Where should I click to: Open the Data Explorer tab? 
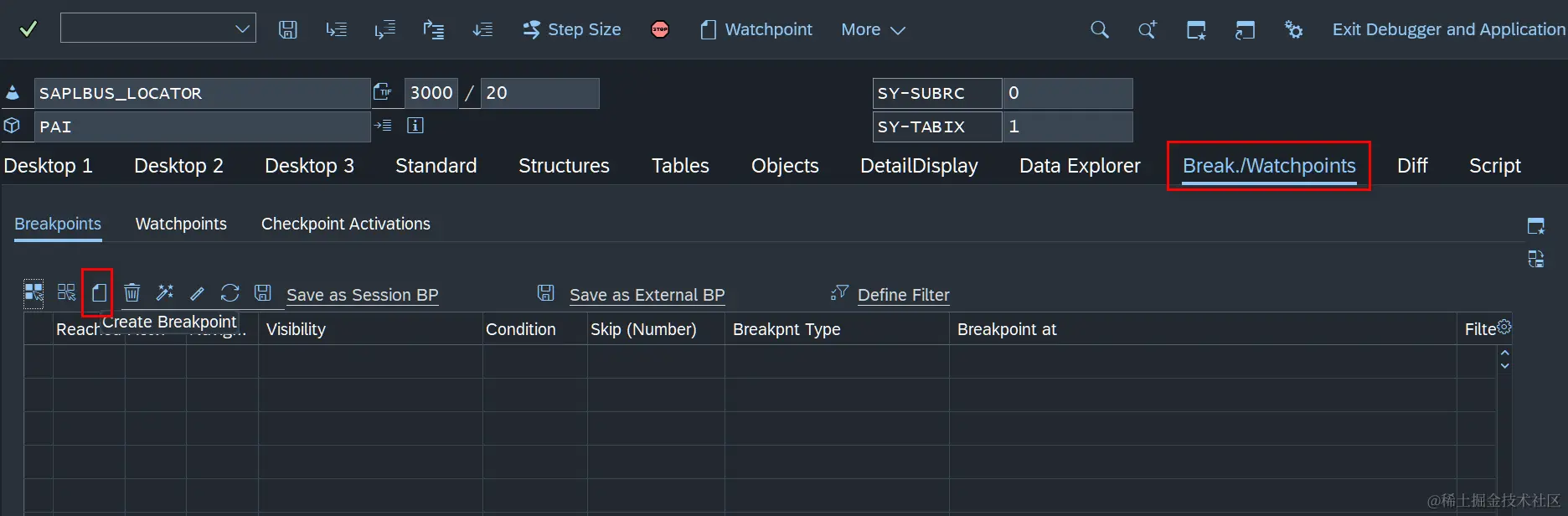pyautogui.click(x=1080, y=166)
